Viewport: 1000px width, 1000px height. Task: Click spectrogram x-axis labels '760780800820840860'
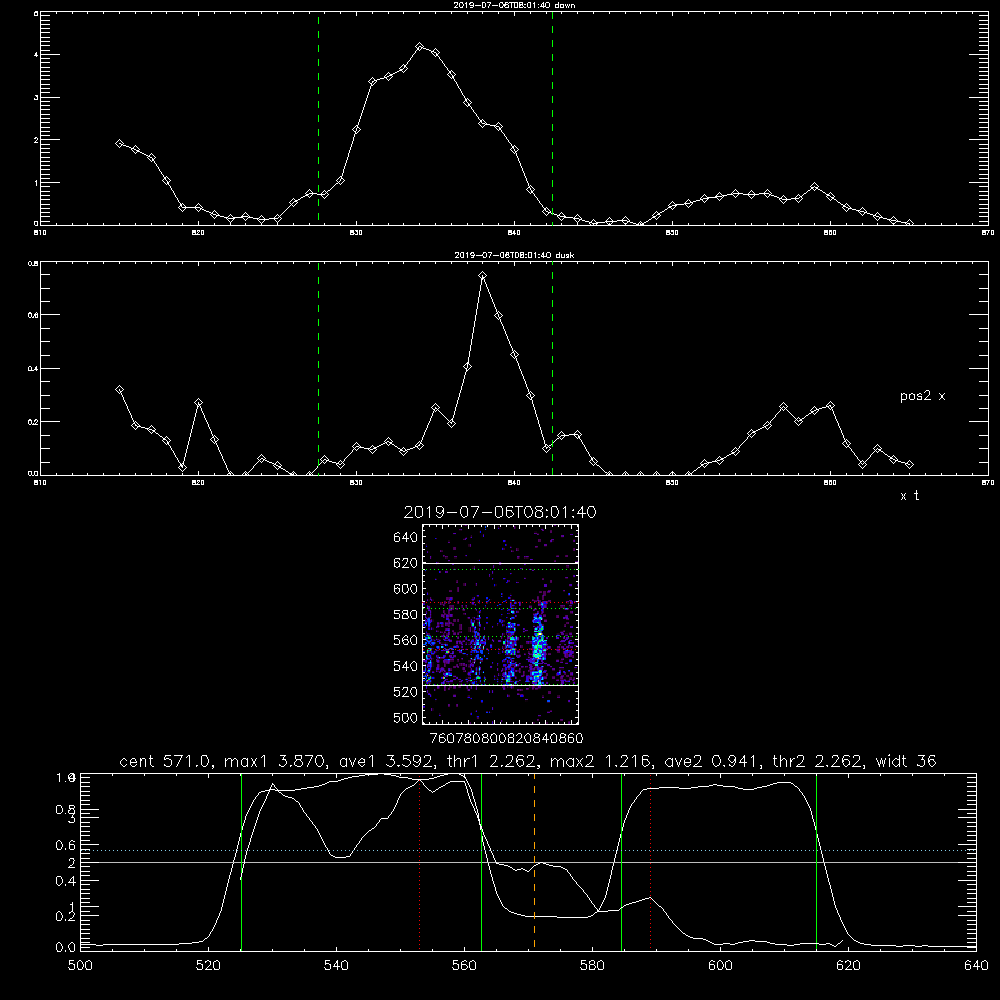507,739
